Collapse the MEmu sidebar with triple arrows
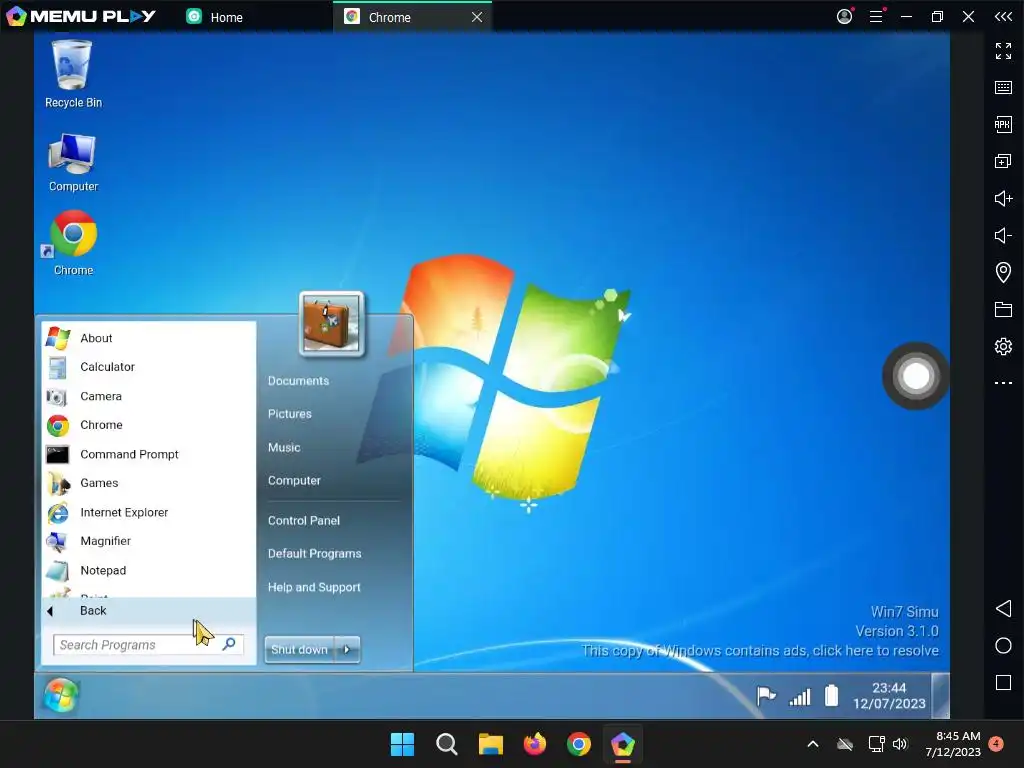 (1003, 16)
